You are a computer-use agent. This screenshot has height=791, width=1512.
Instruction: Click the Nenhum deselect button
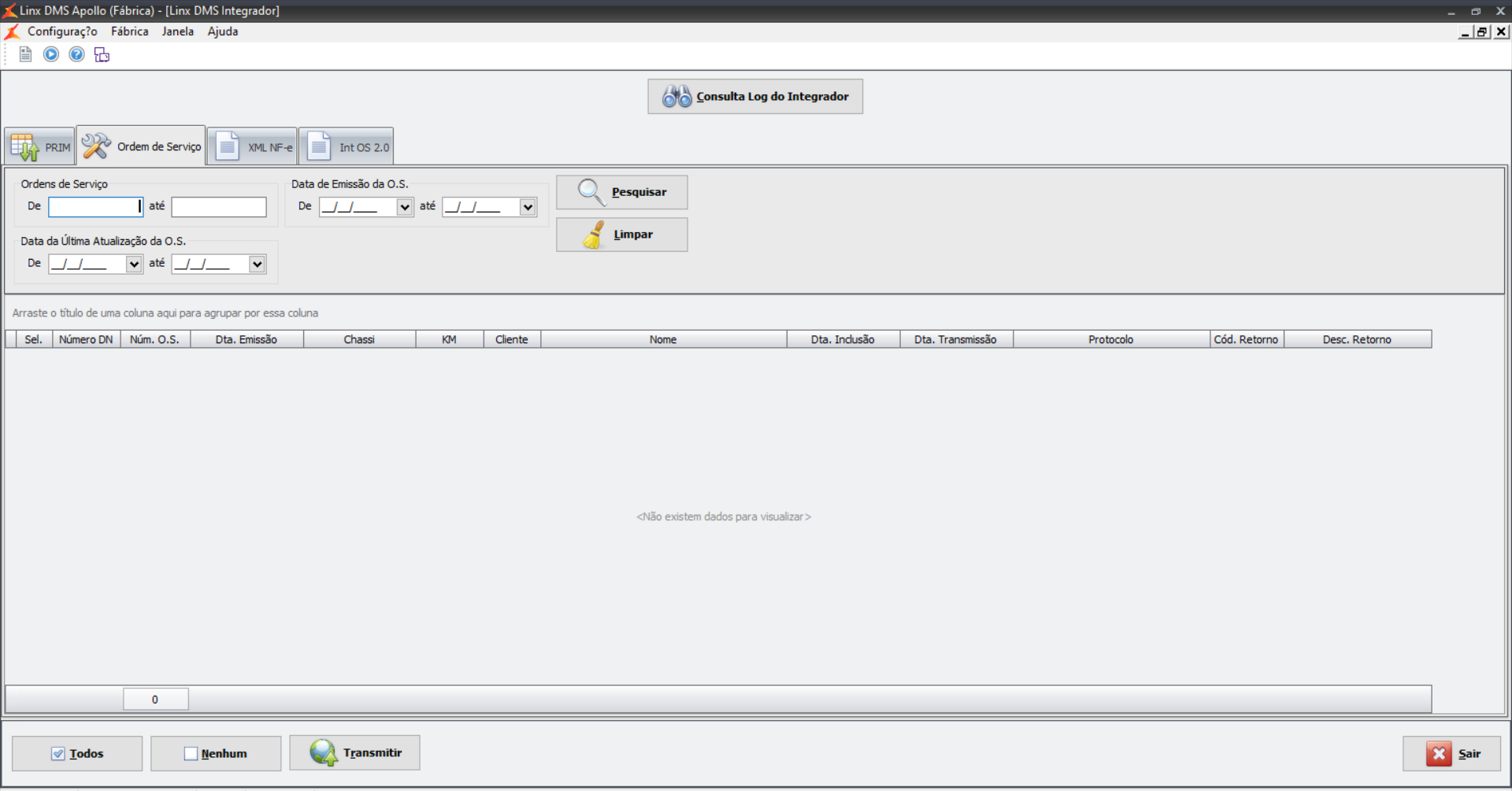click(x=216, y=753)
